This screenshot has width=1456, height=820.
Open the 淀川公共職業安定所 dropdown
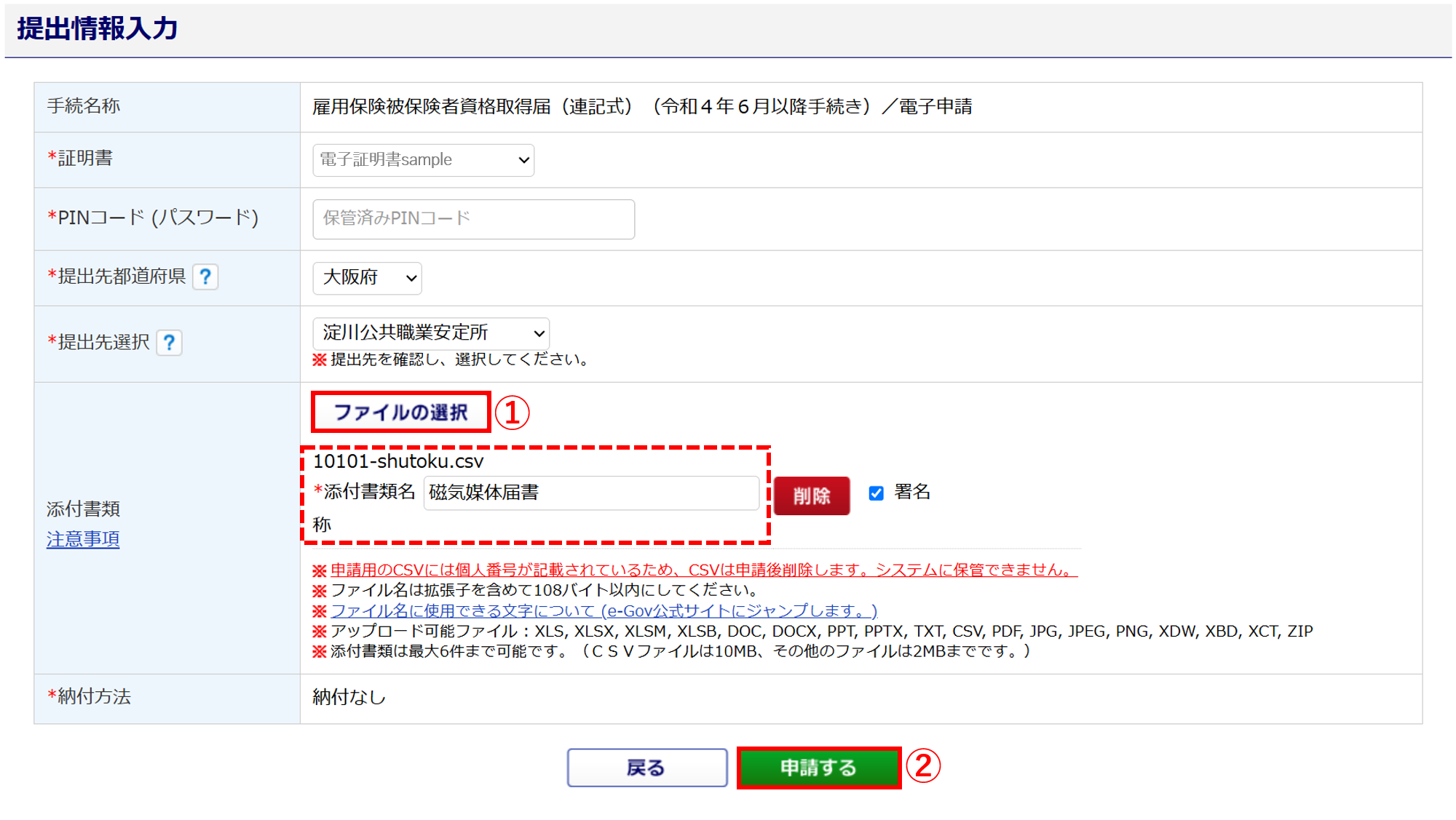pos(431,333)
